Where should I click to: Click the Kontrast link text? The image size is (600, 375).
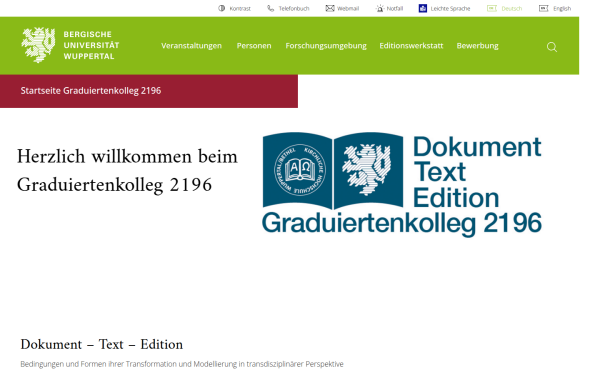click(240, 8)
